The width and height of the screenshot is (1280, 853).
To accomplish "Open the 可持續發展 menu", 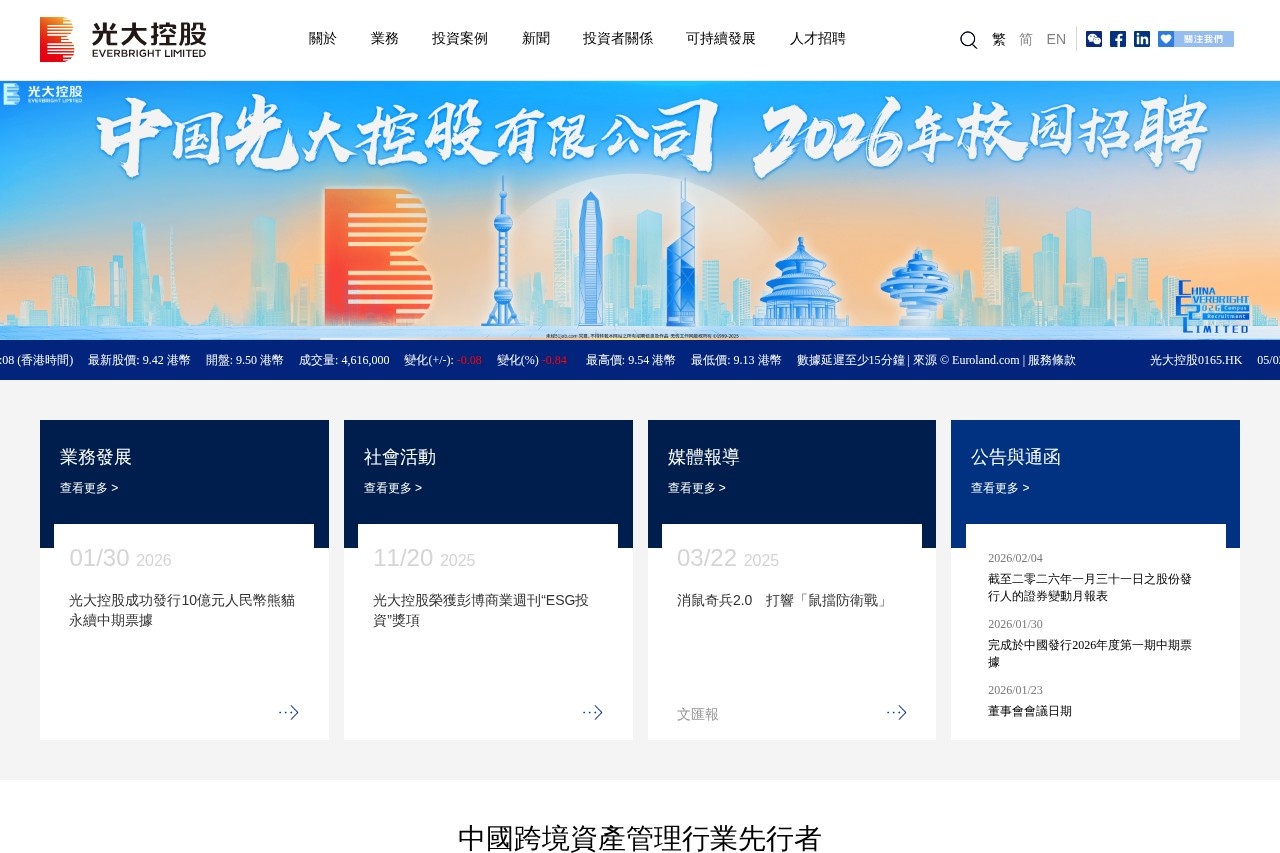I will [721, 39].
